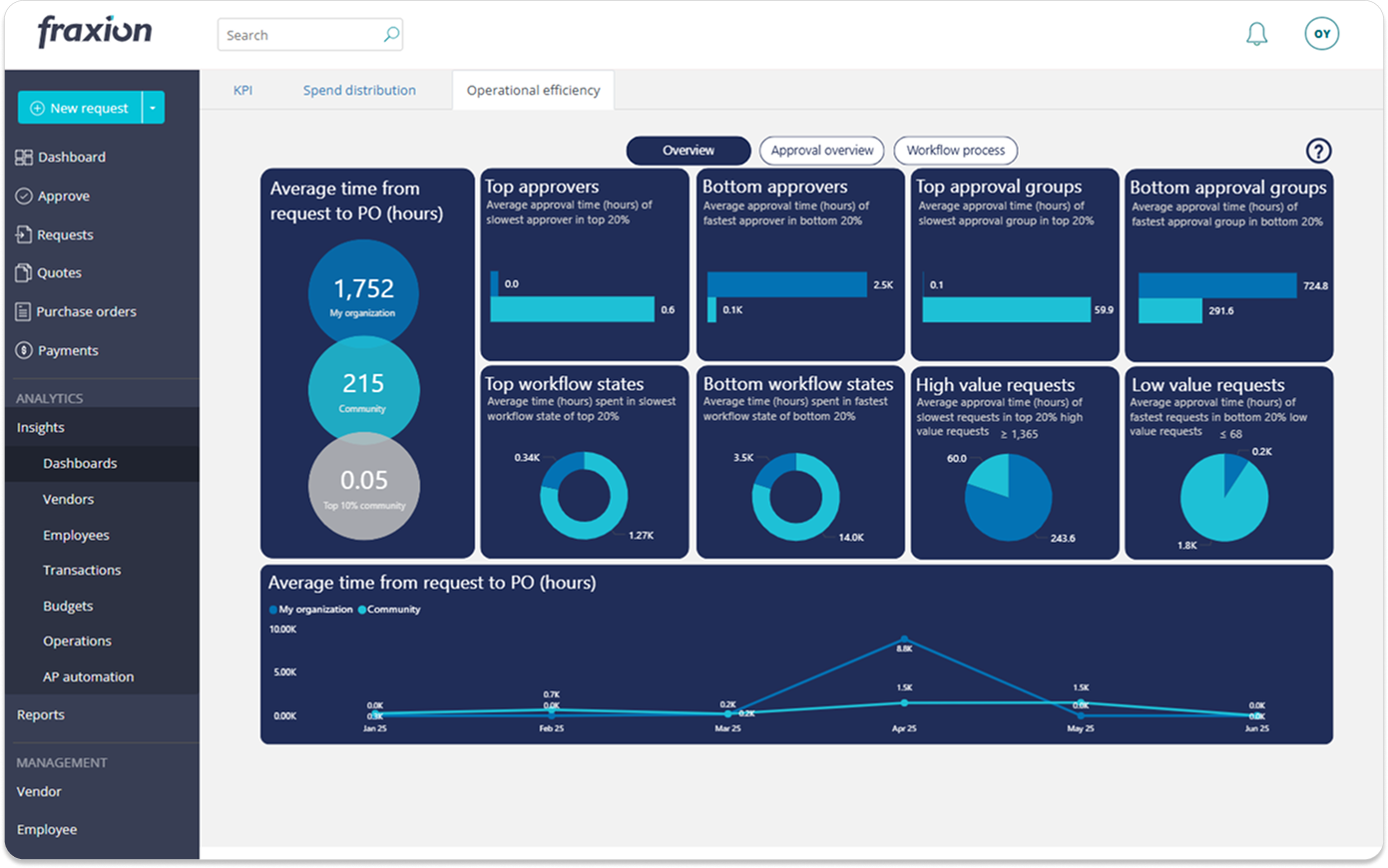Open the notifications bell
This screenshot has width=1388, height=868.
click(1256, 33)
